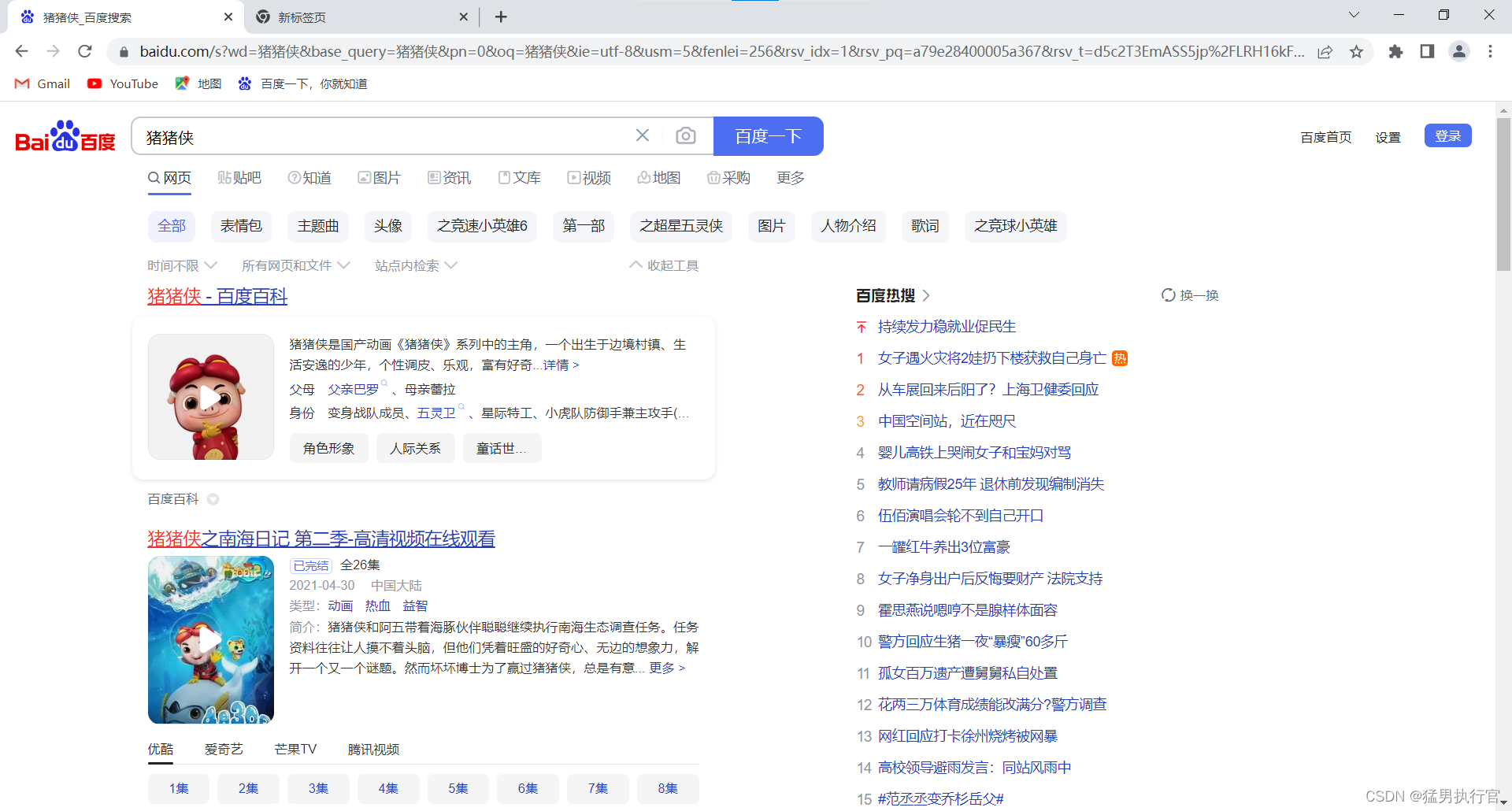The image size is (1512, 811).
Task: Open the tab search dropdown arrow
Action: coord(1354,15)
